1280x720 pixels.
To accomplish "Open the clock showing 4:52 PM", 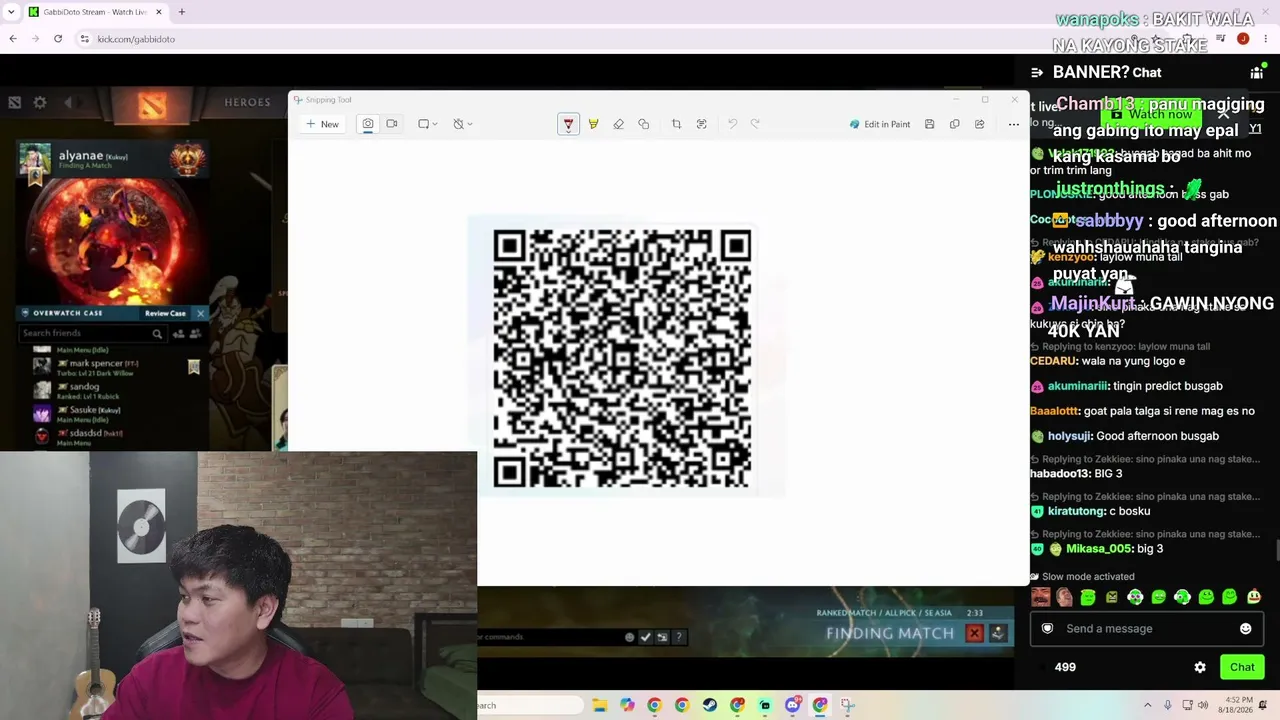I will tap(1237, 705).
